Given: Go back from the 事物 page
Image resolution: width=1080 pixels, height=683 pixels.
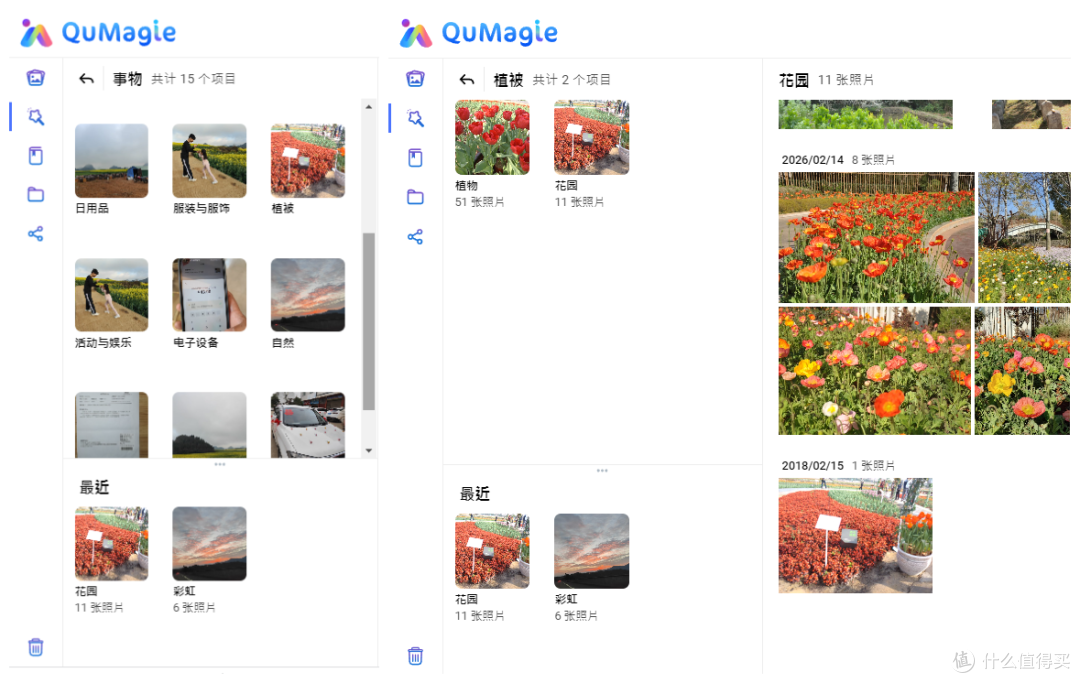Looking at the screenshot, I should point(86,79).
